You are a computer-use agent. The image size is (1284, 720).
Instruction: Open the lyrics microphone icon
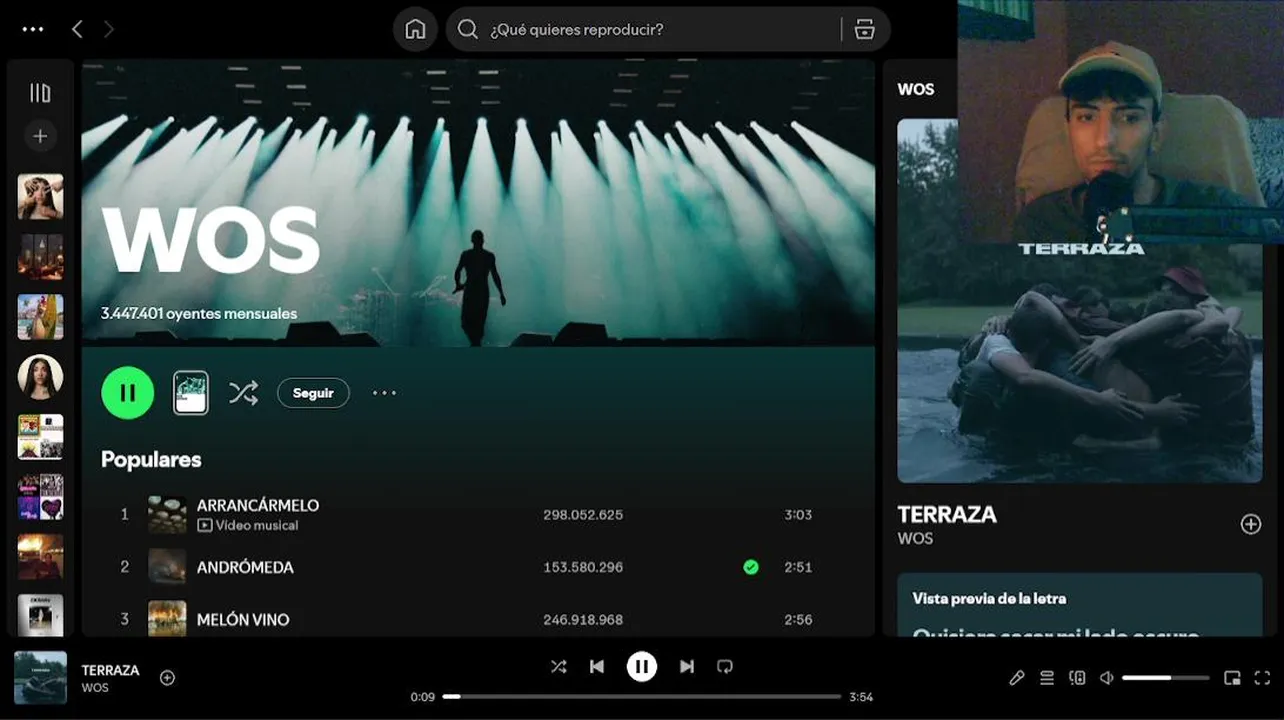pos(1017,678)
